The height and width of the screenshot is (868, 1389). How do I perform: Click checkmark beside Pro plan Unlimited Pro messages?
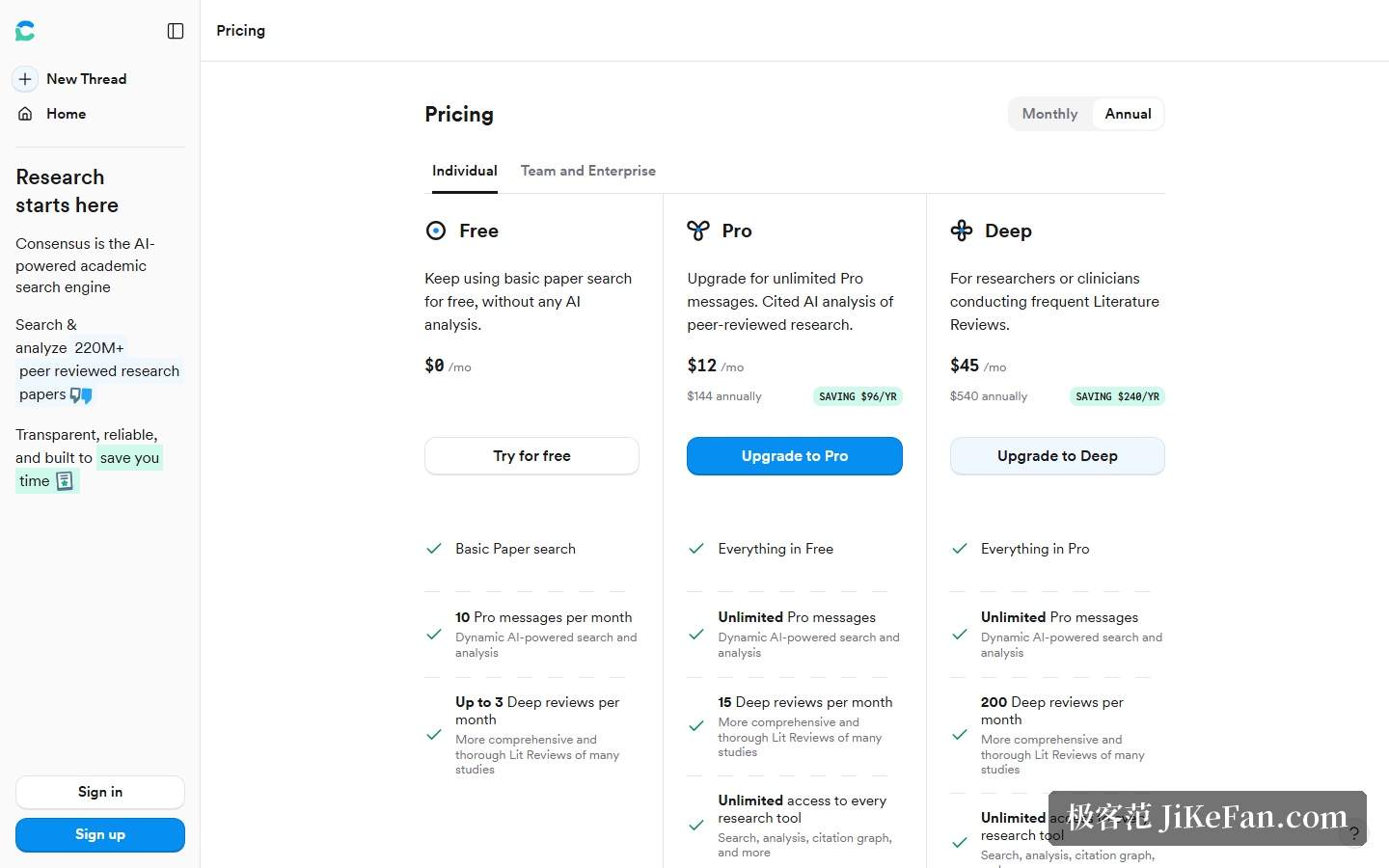[696, 635]
